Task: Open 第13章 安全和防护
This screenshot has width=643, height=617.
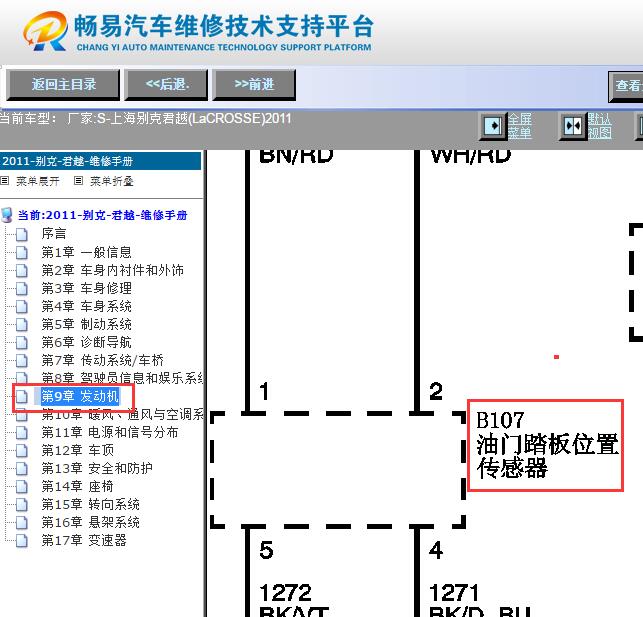Action: click(x=97, y=468)
